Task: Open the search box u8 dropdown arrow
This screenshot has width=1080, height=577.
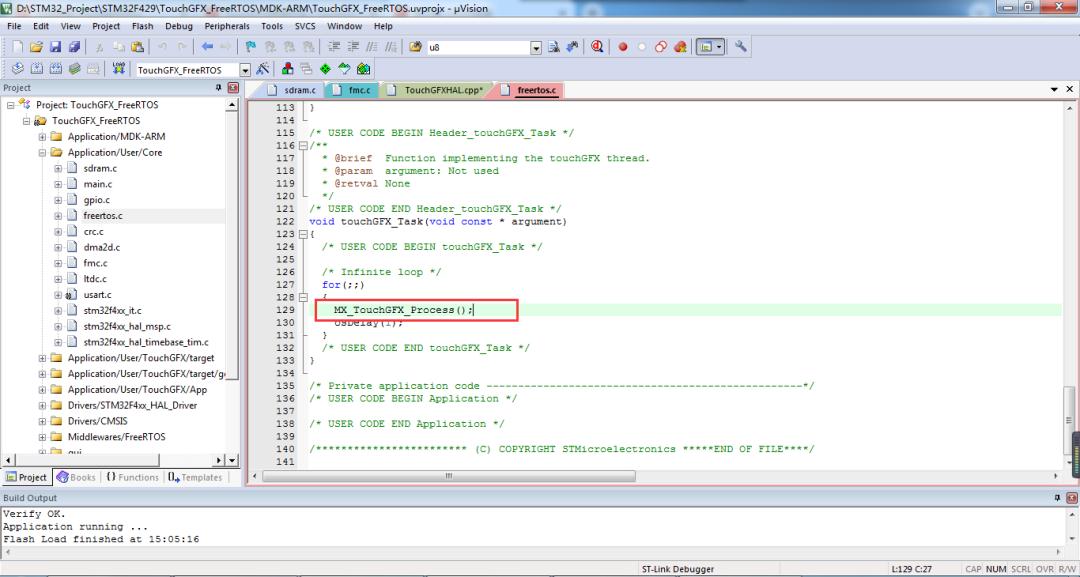Action: coord(536,48)
